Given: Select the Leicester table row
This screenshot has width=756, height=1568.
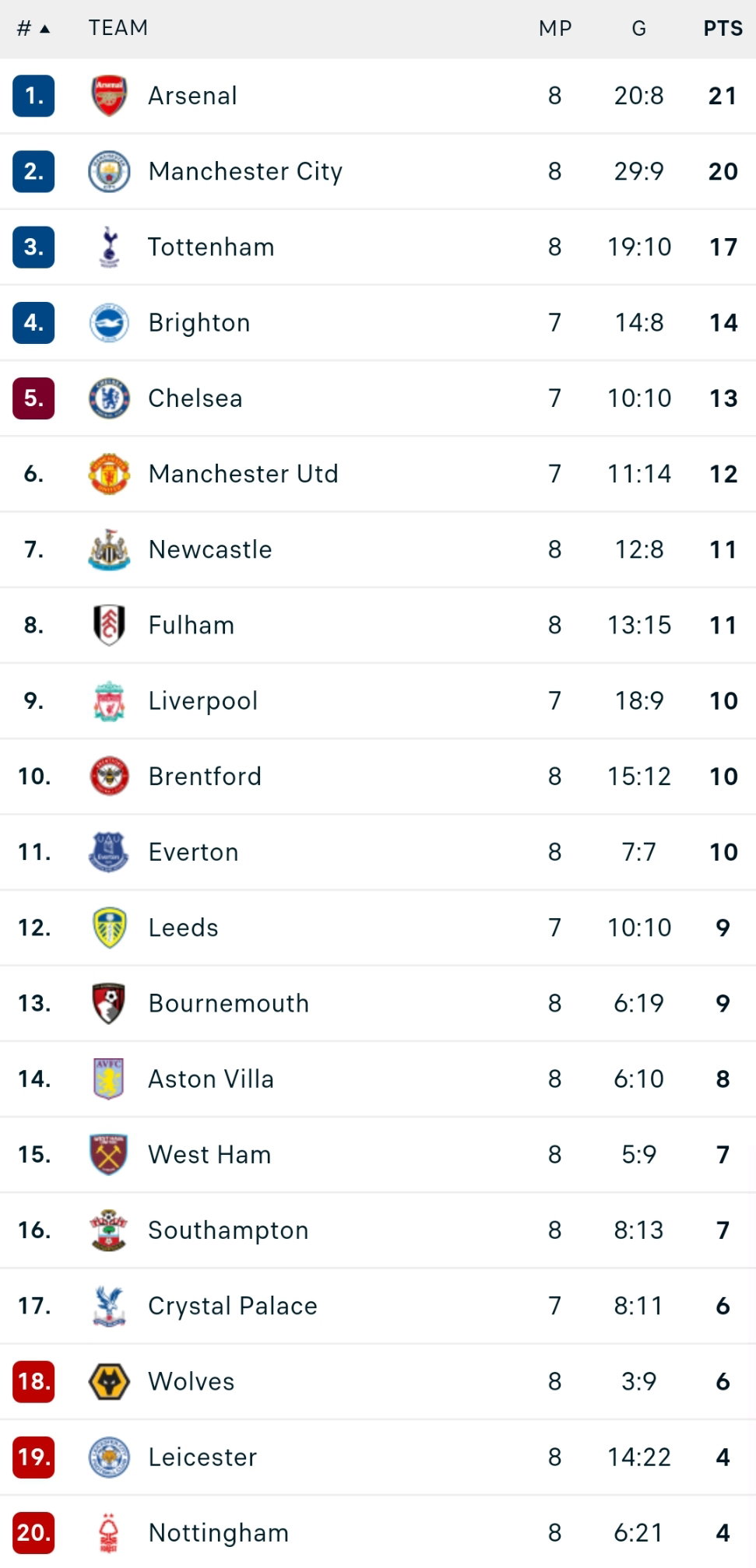Looking at the screenshot, I should click(378, 1457).
